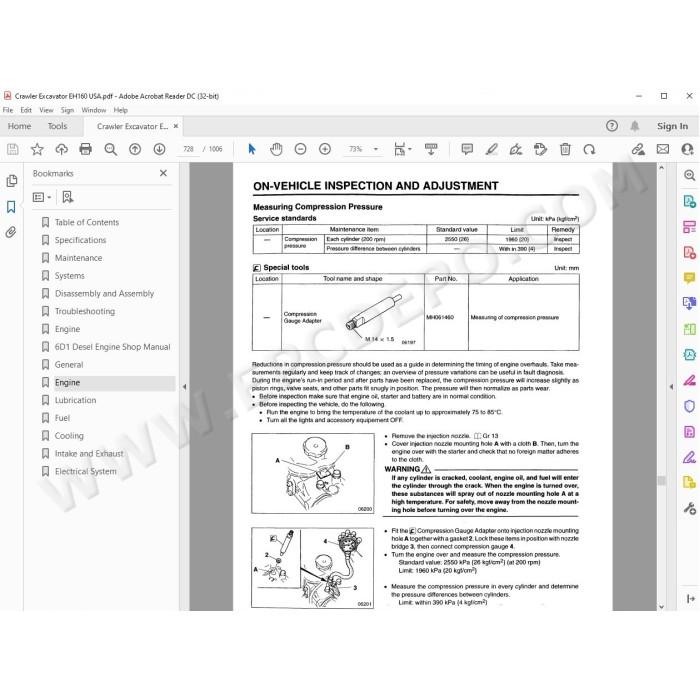The image size is (700, 700).
Task: Open the Window menu
Action: click(94, 110)
